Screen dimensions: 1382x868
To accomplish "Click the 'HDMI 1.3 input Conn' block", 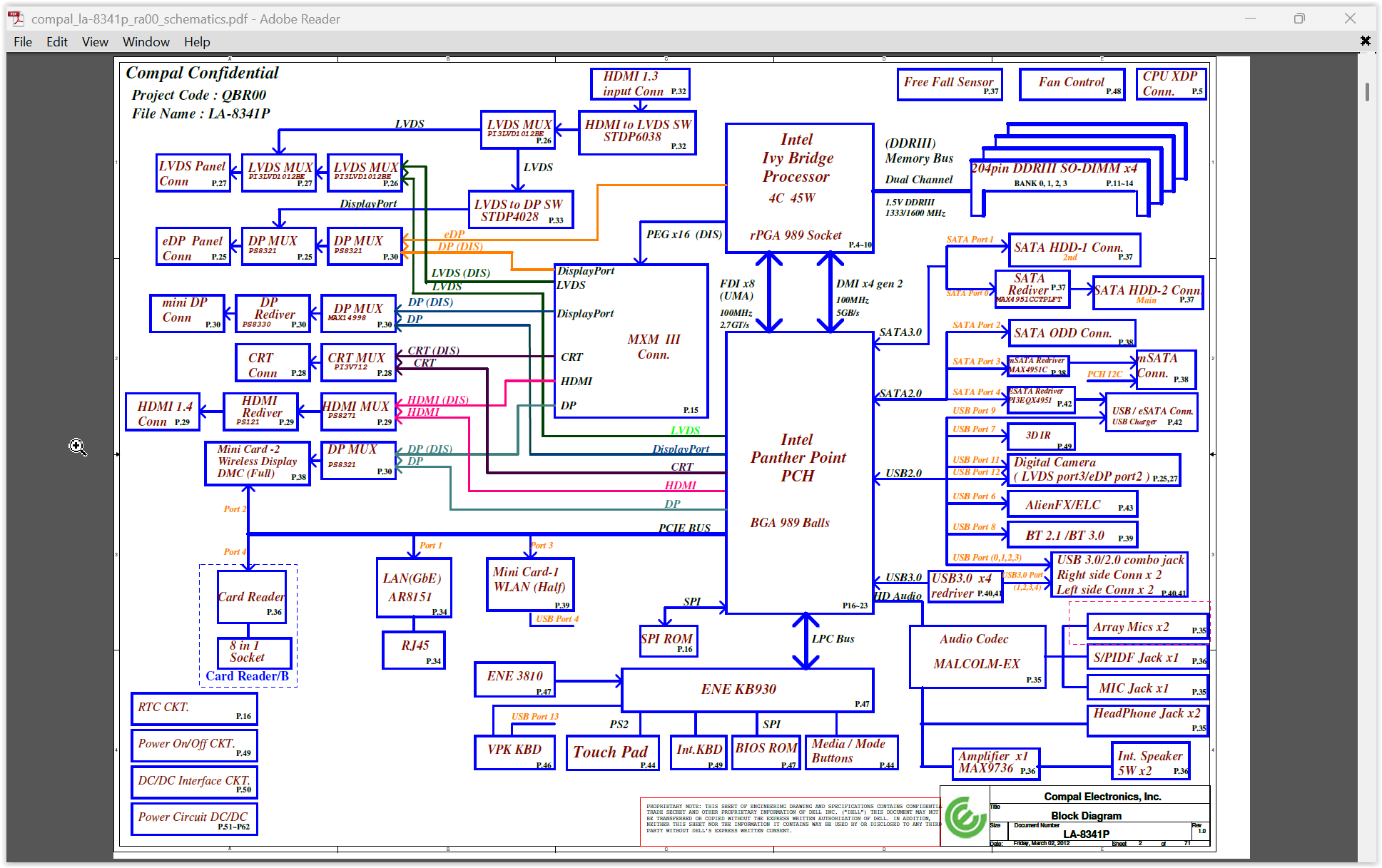I will (640, 84).
